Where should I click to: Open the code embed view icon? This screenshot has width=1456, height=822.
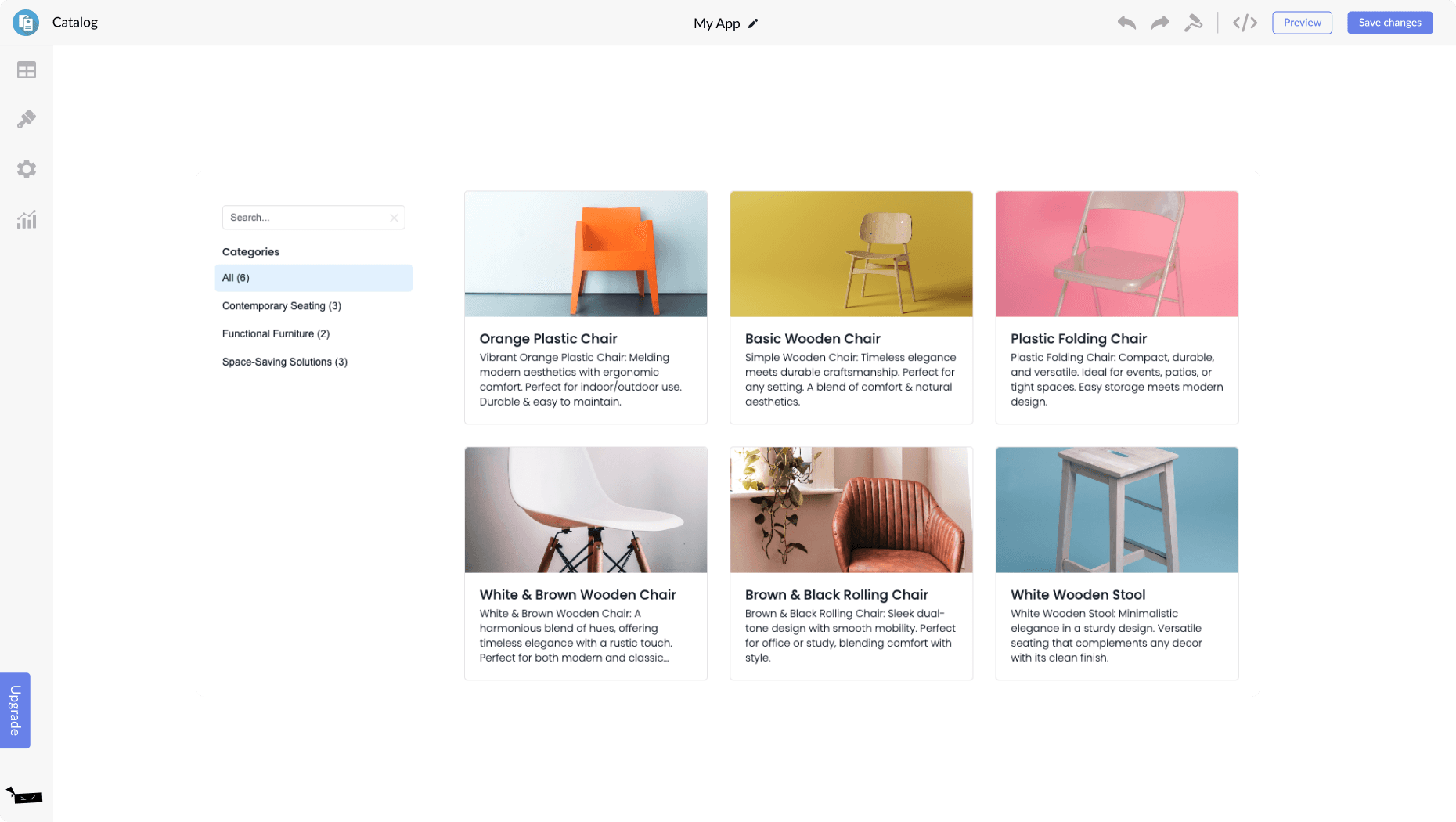pyautogui.click(x=1245, y=23)
